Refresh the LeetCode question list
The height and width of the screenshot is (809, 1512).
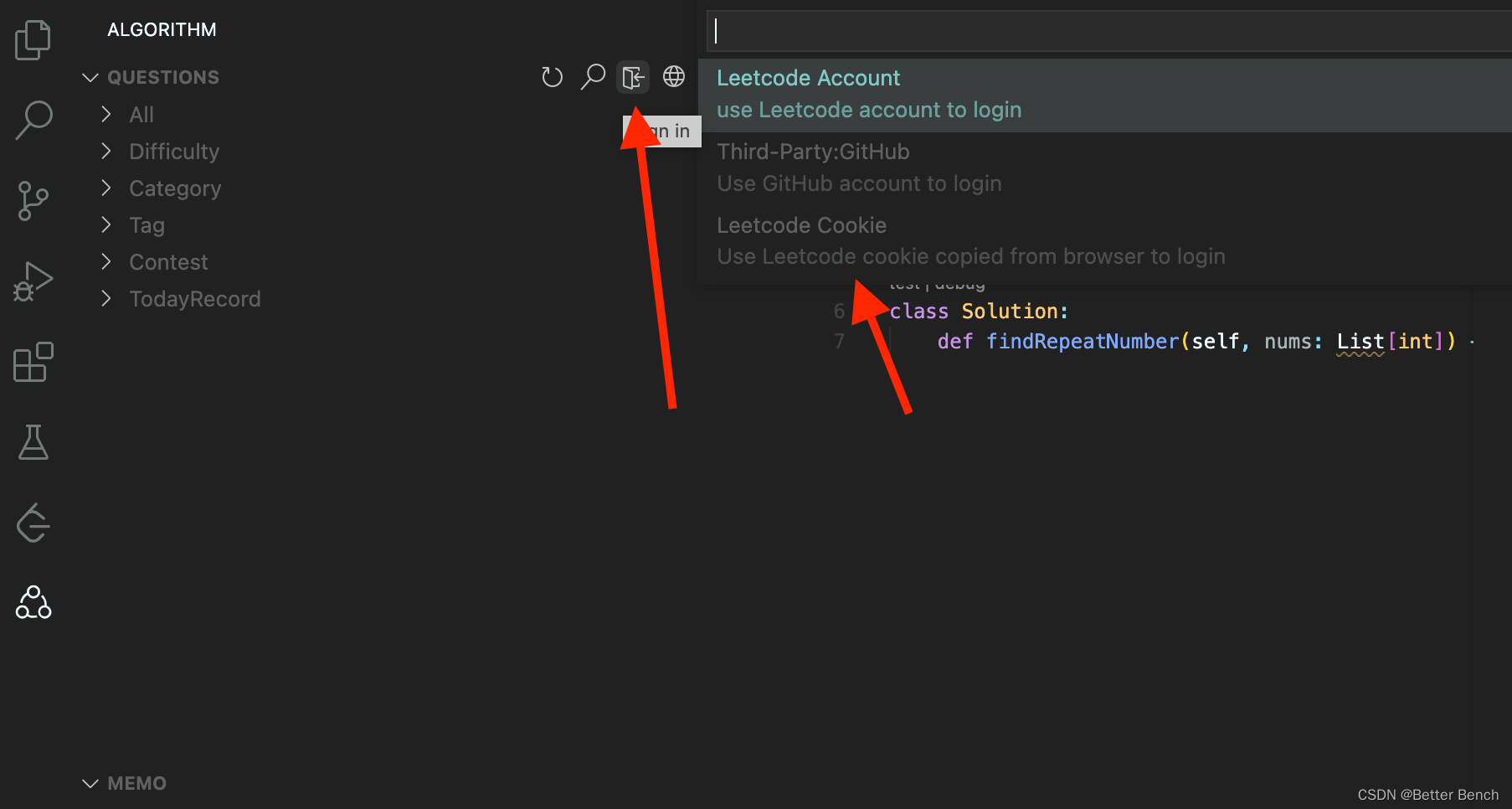[x=552, y=76]
